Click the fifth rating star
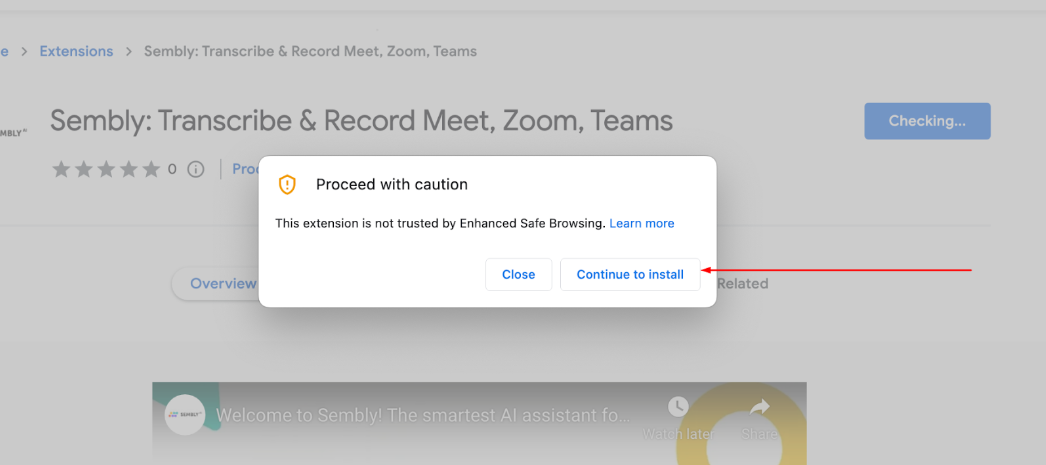The height and width of the screenshot is (465, 1046). tap(151, 169)
